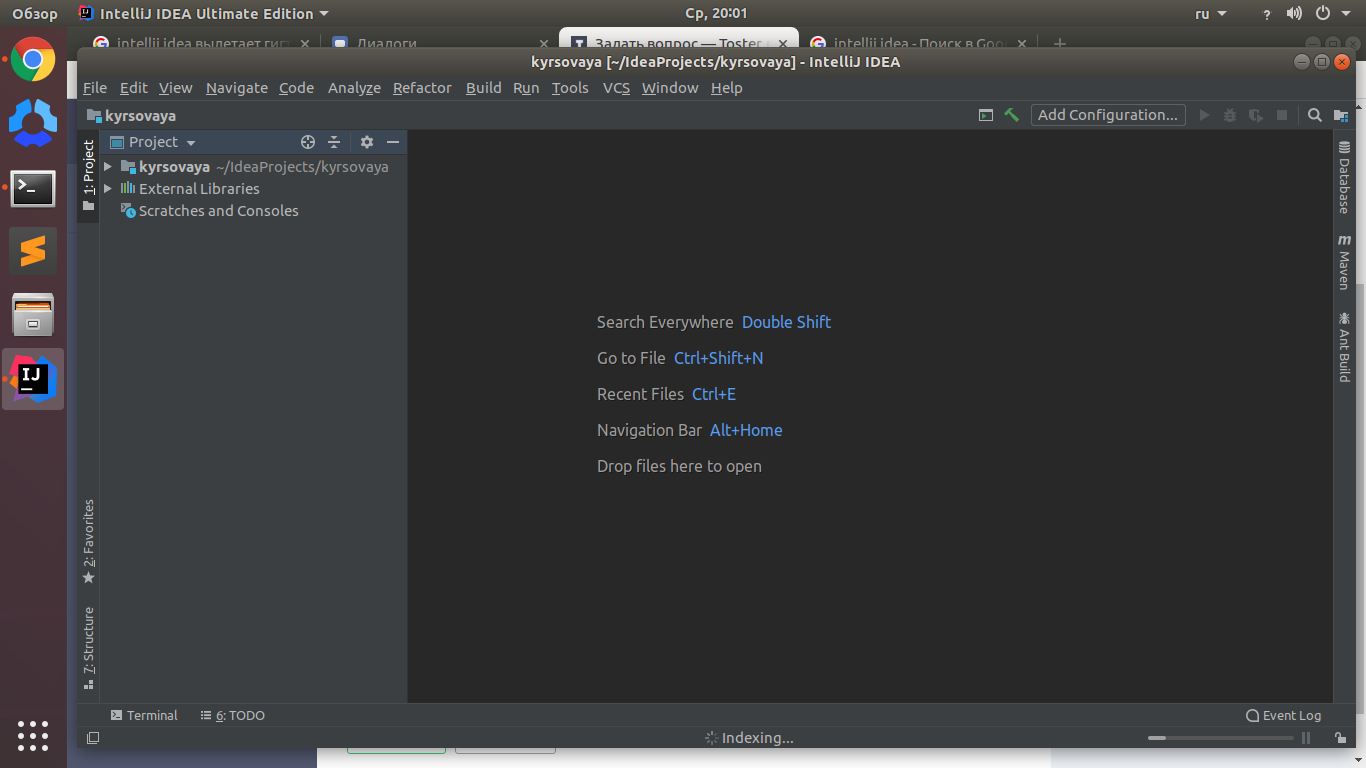This screenshot has height=768, width=1366.
Task: Open the Help menu
Action: pyautogui.click(x=727, y=88)
